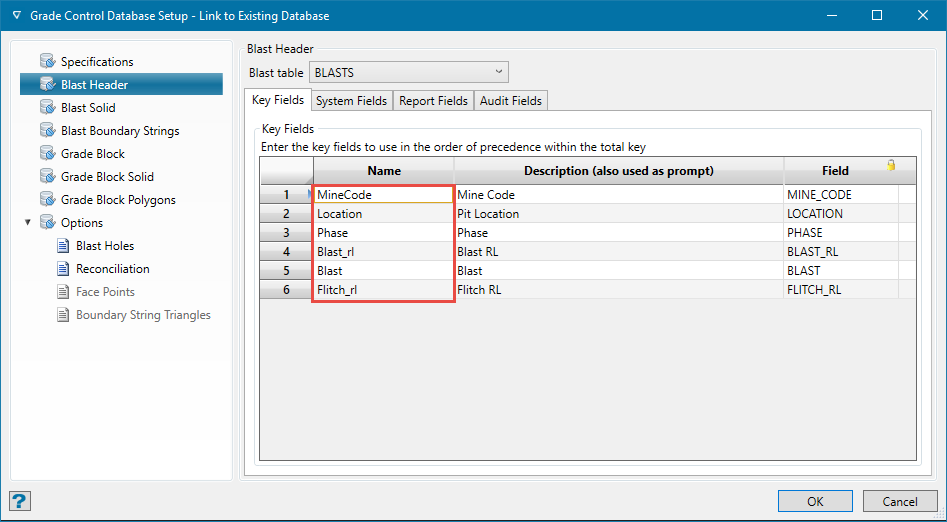Screen dimensions: 947x522
Task: Switch to the Report Fields tab
Action: [x=433, y=101]
